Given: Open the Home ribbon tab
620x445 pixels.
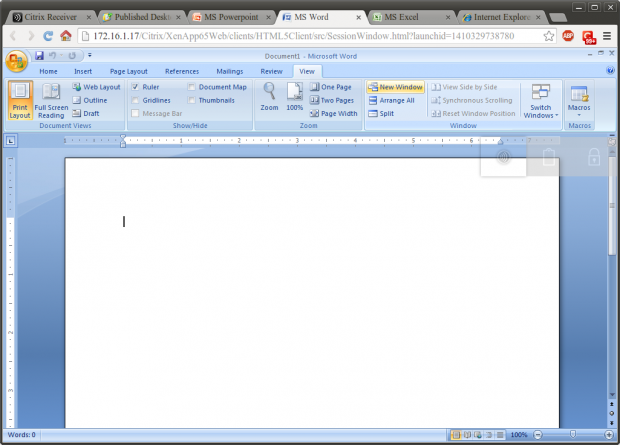Looking at the screenshot, I should click(x=48, y=71).
